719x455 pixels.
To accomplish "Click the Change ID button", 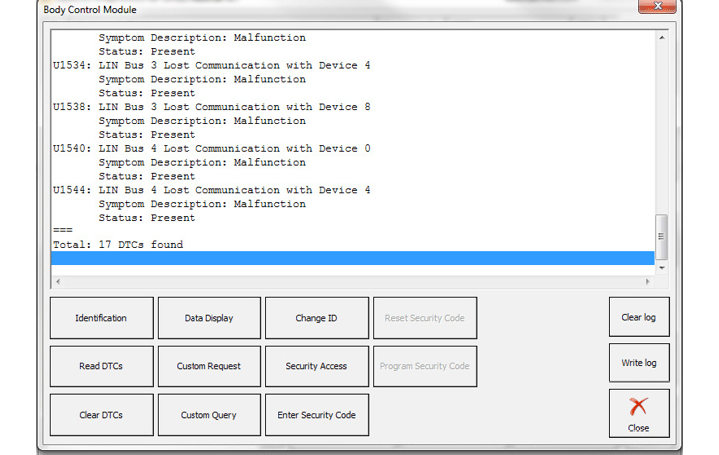I will (x=316, y=318).
